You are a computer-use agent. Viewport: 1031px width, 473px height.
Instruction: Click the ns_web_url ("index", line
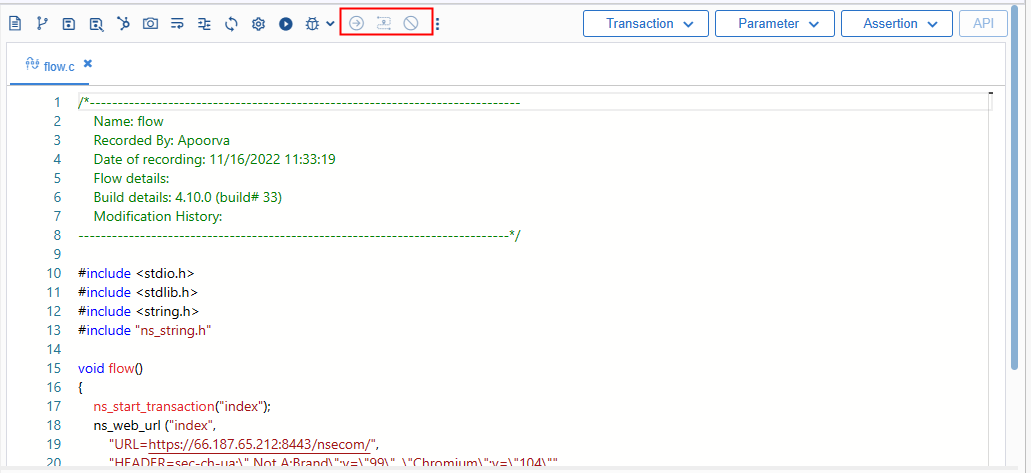pyautogui.click(x=155, y=425)
